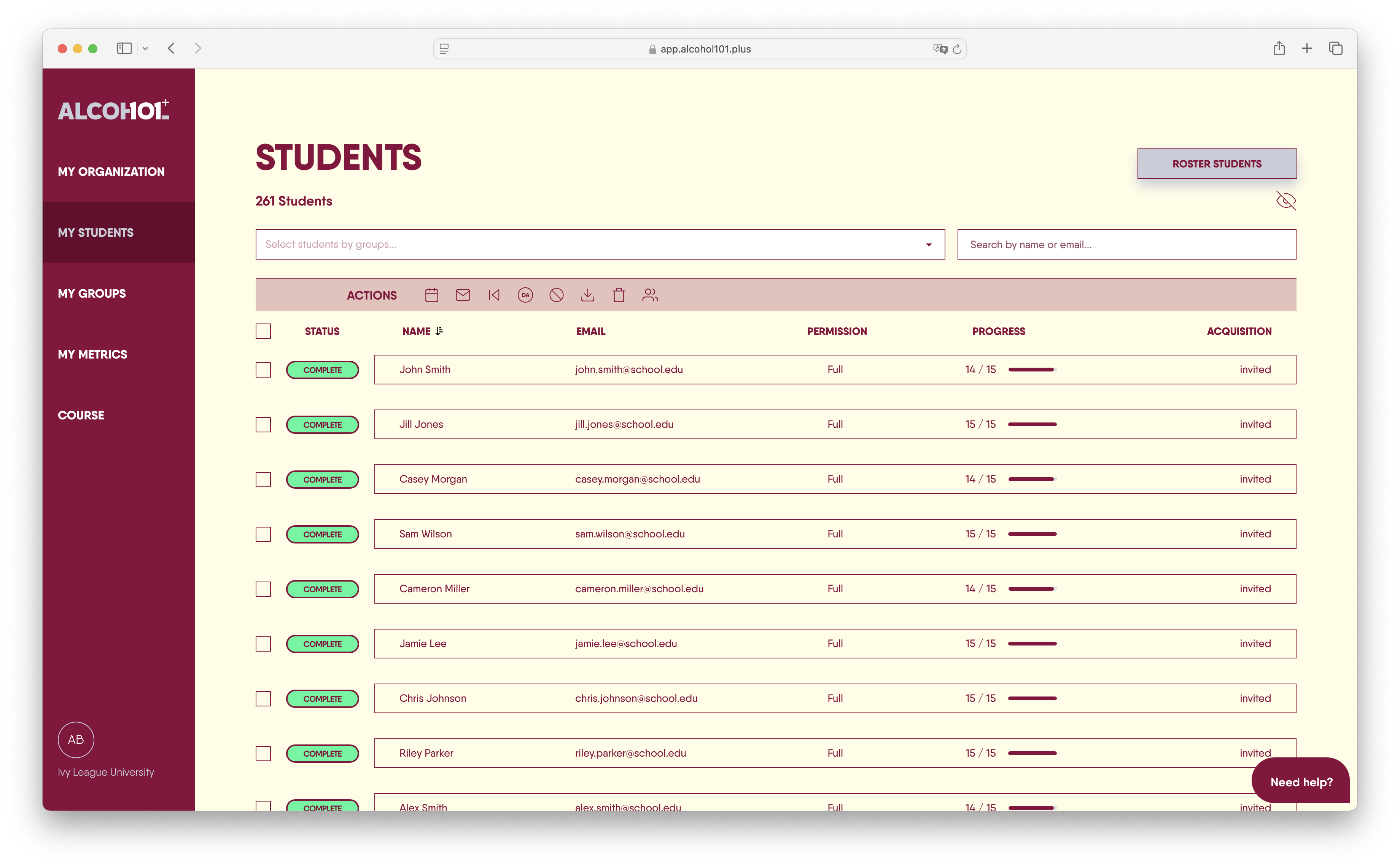
Task: Click the Roster Students button
Action: click(x=1217, y=163)
